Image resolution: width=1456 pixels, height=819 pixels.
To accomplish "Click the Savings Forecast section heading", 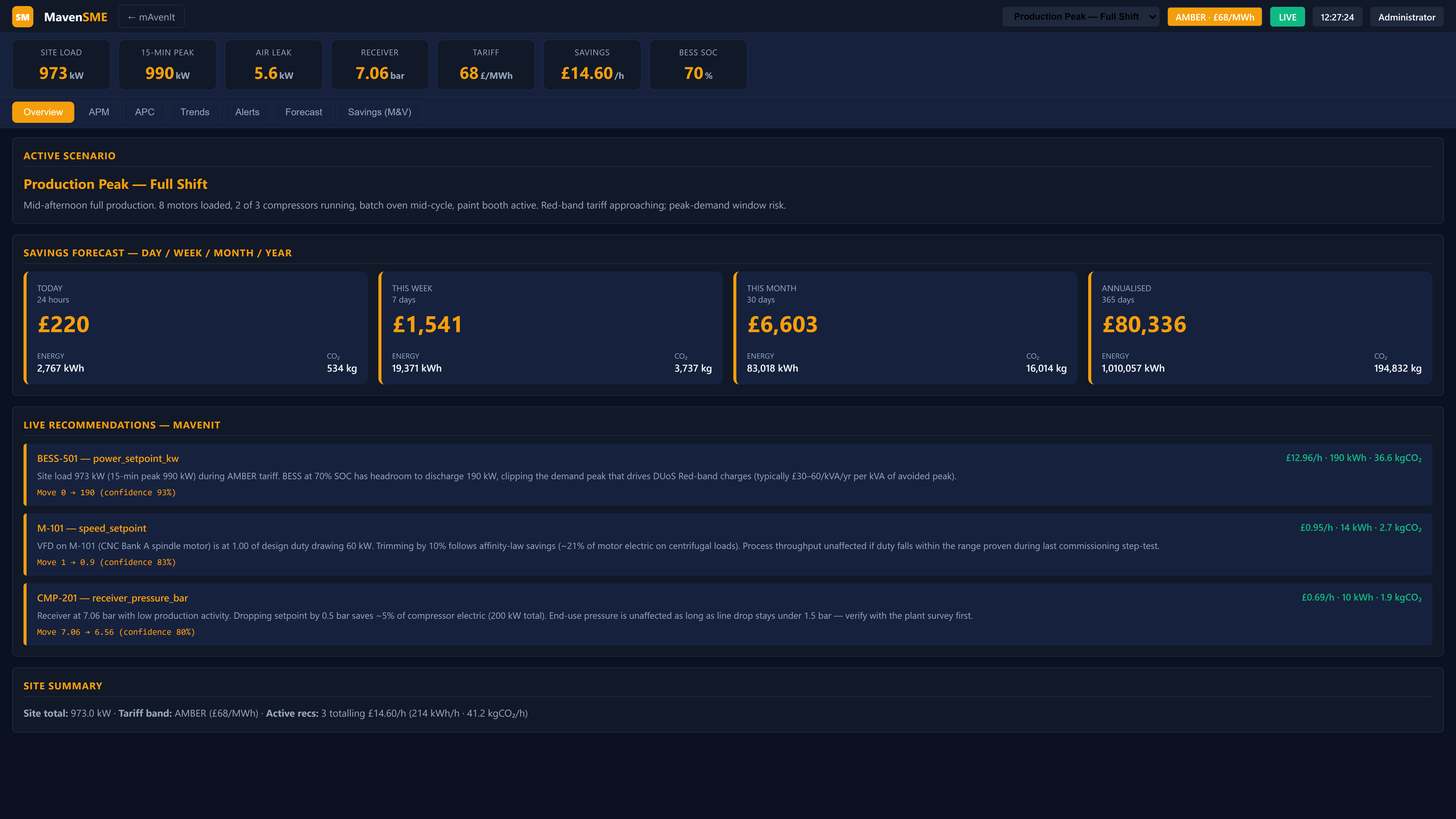I will coord(158,253).
